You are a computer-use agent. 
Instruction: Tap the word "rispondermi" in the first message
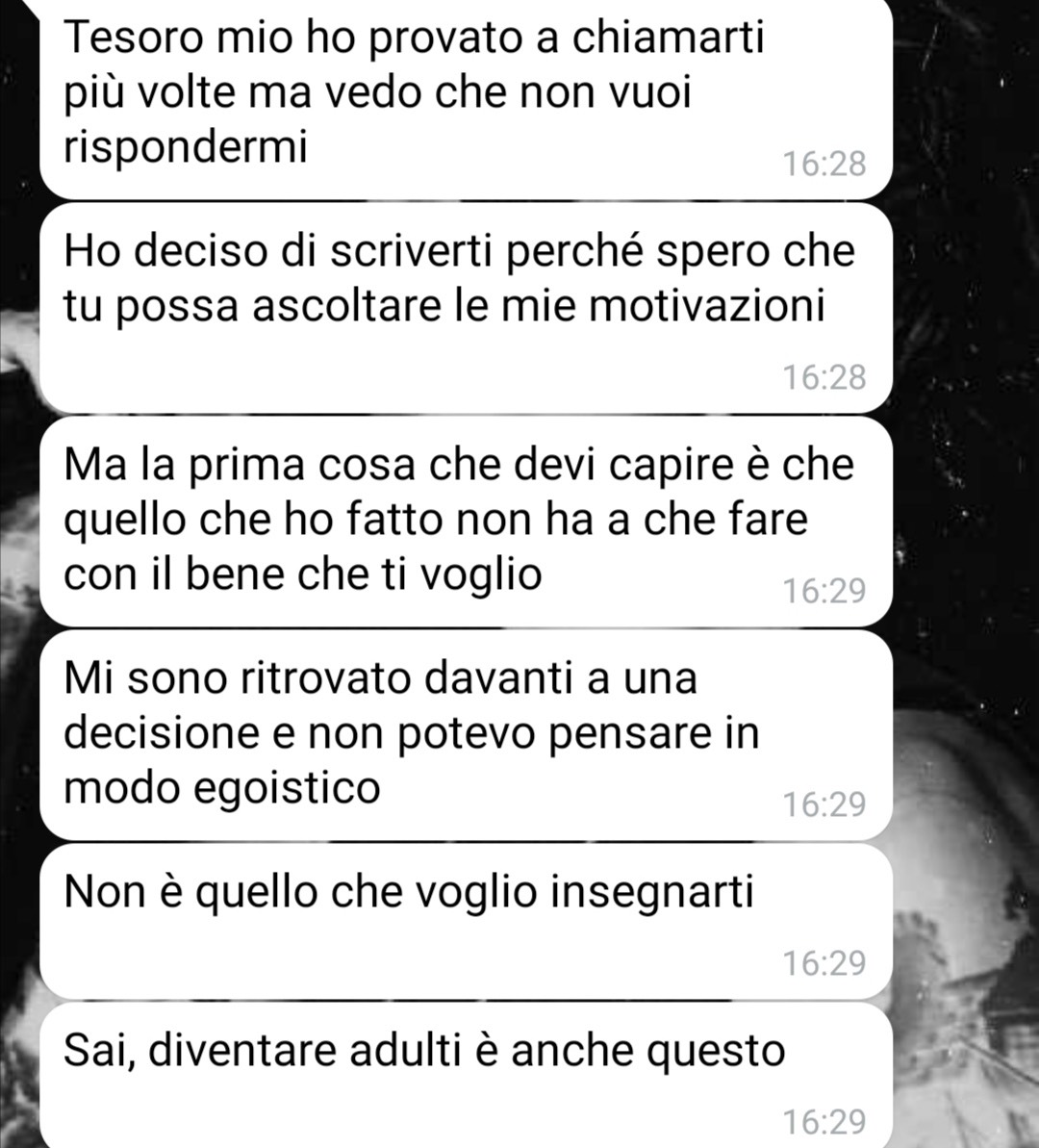tap(186, 148)
